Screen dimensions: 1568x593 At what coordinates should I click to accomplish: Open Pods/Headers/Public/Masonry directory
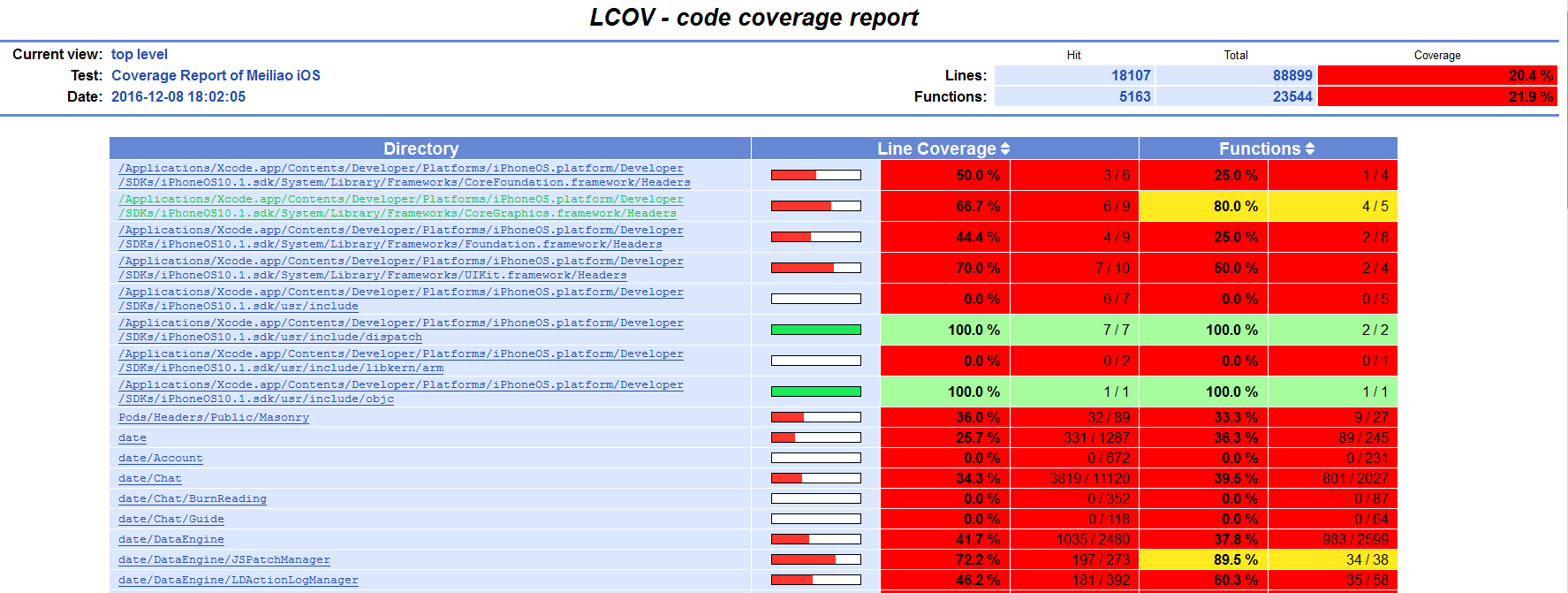214,418
